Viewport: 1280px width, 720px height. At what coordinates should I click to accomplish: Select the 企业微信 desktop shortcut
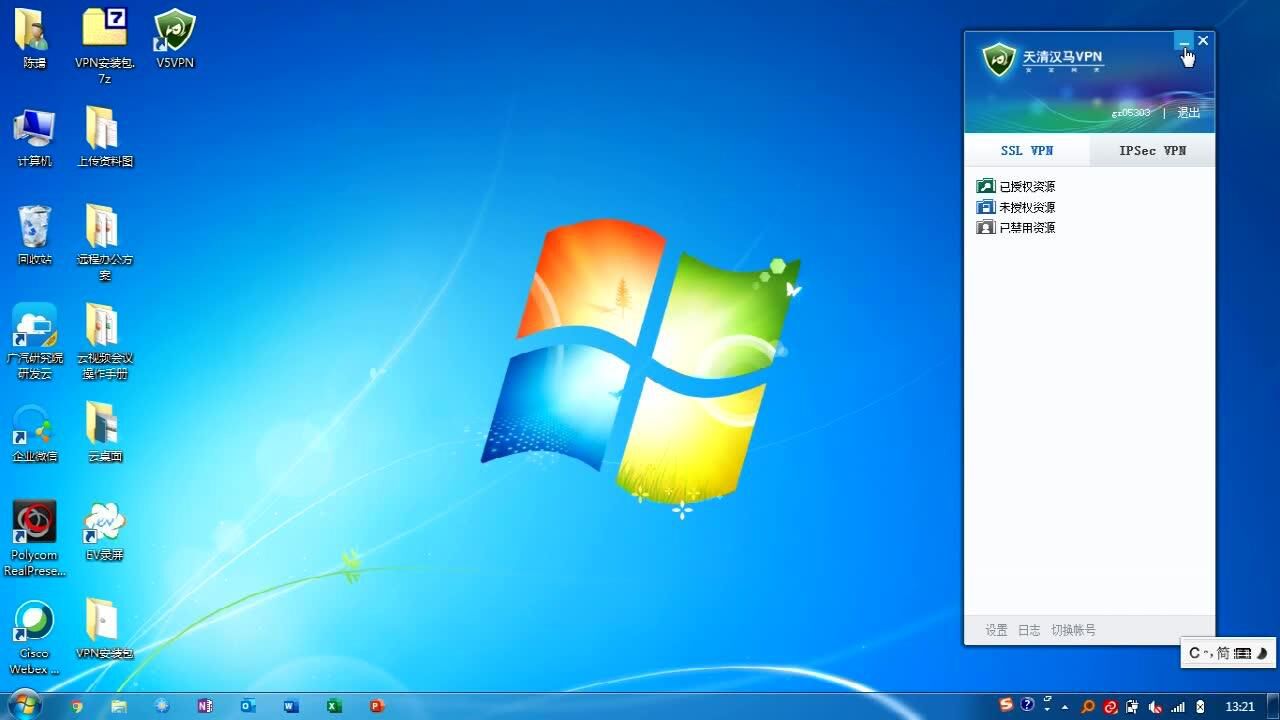tap(35, 433)
